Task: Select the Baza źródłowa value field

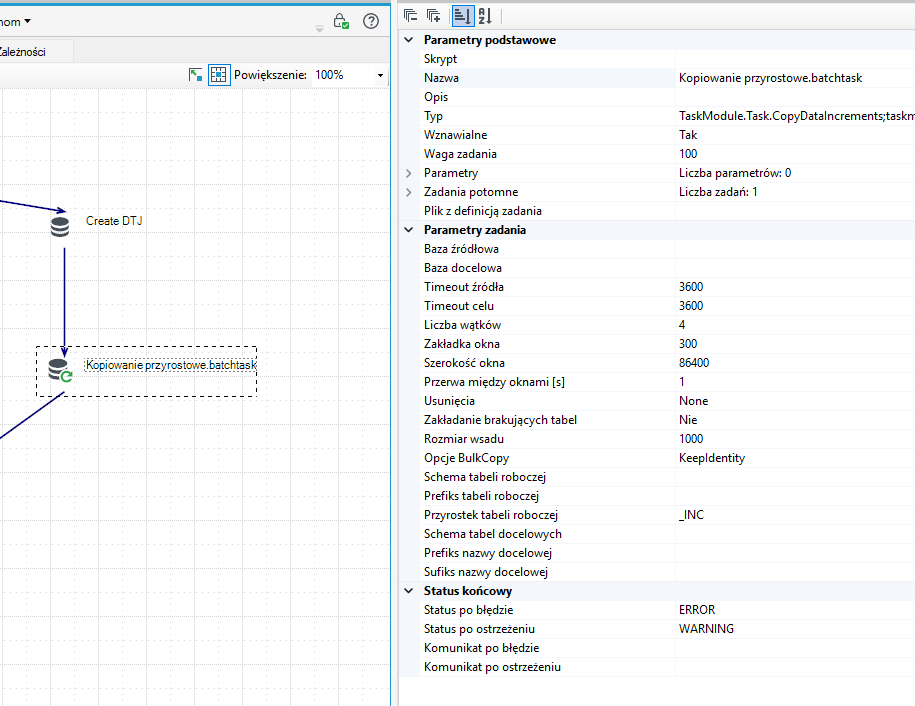Action: coord(795,249)
